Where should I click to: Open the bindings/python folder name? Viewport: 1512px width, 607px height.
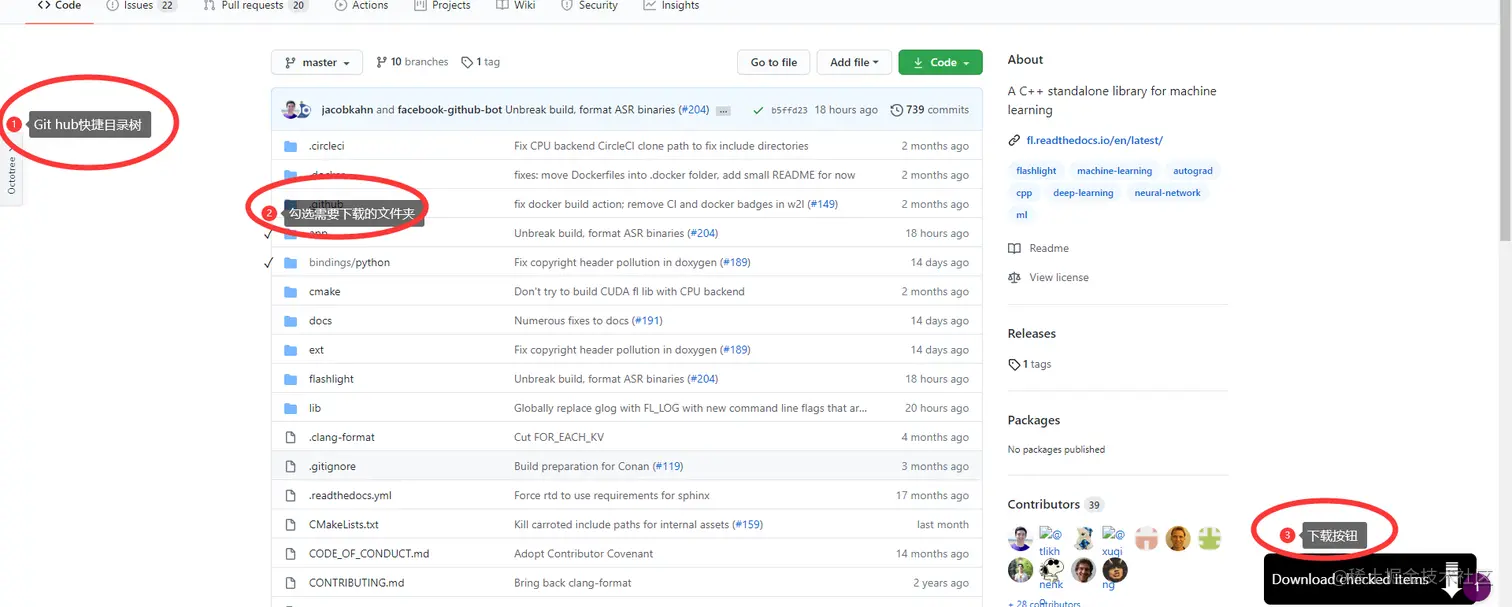tap(349, 263)
